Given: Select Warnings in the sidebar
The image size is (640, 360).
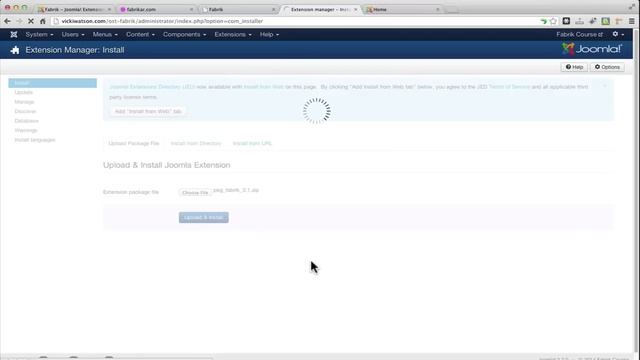Looking at the screenshot, I should coord(26,131).
